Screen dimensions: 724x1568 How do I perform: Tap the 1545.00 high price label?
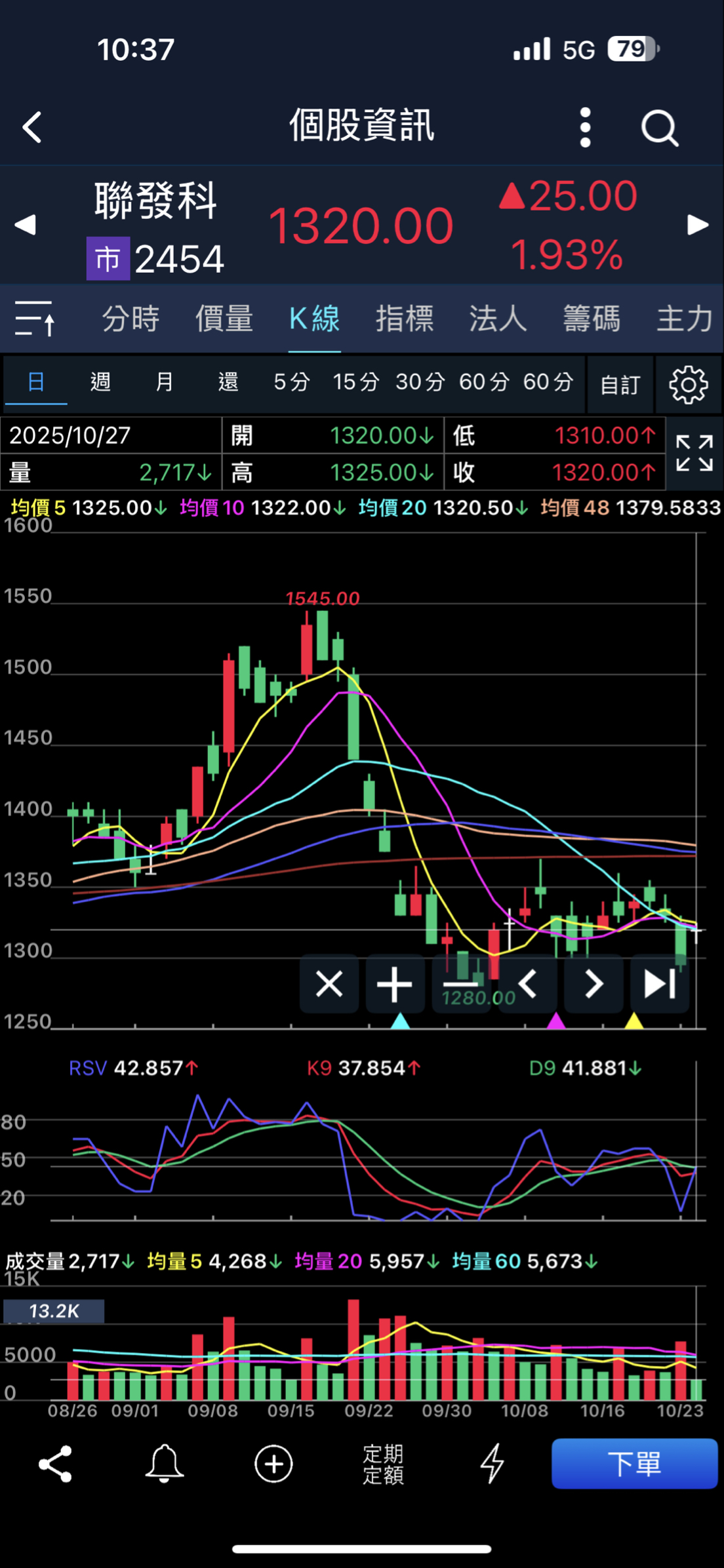pyautogui.click(x=323, y=598)
